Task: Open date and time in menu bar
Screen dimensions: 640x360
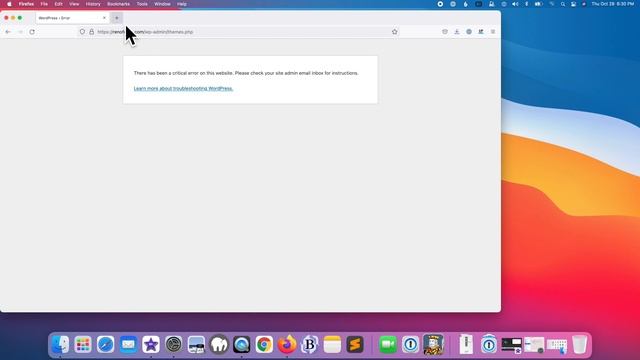Action: point(613,4)
